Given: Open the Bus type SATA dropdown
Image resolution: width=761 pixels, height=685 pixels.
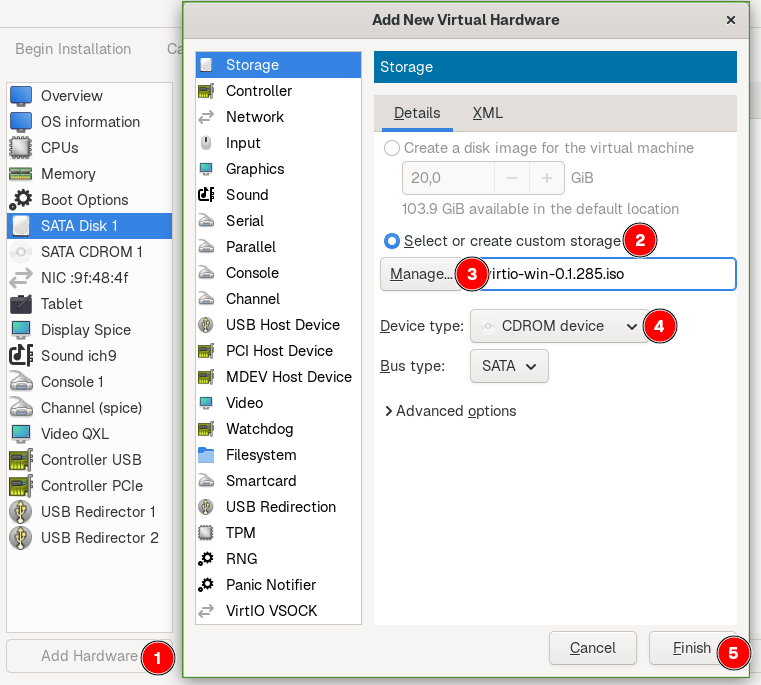Looking at the screenshot, I should click(509, 366).
